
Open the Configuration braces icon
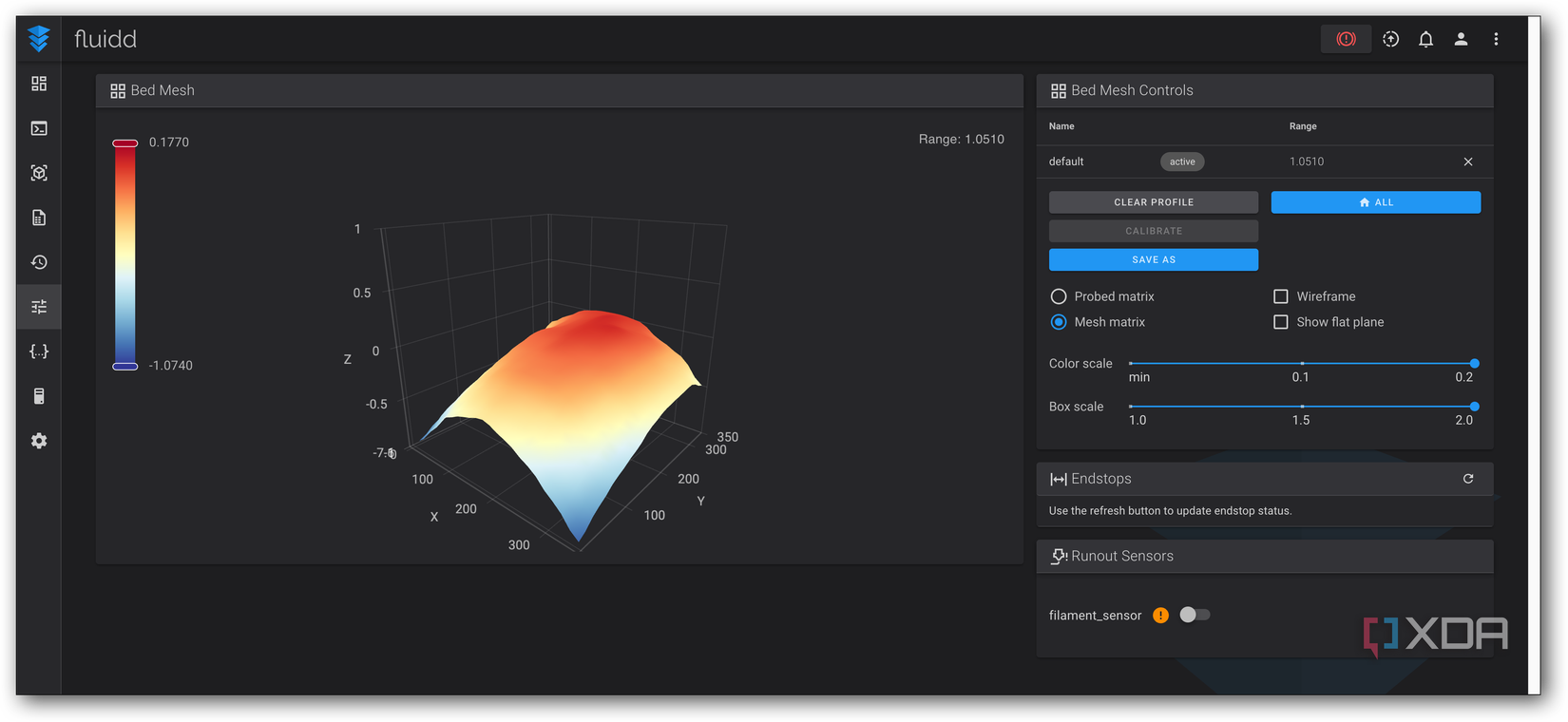pyautogui.click(x=39, y=351)
